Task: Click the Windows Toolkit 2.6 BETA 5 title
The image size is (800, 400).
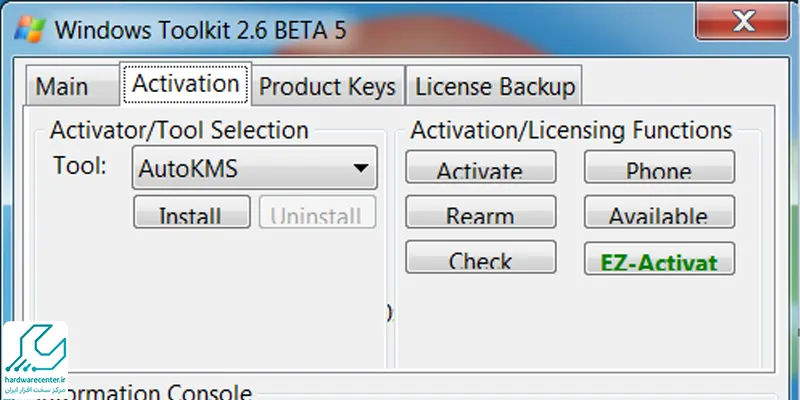Action: (201, 30)
